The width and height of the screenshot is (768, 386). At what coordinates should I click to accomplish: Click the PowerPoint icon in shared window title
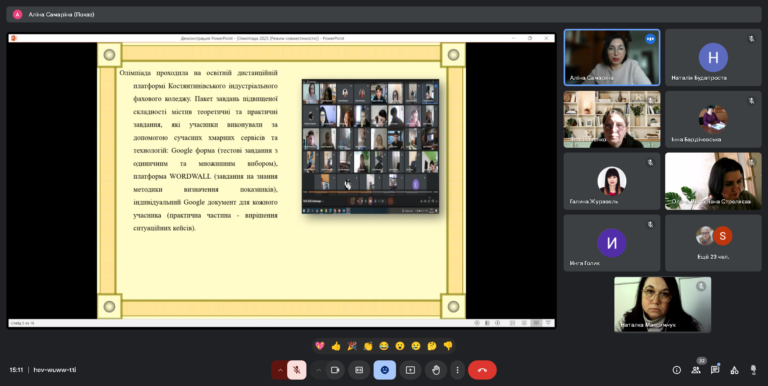[14, 38]
